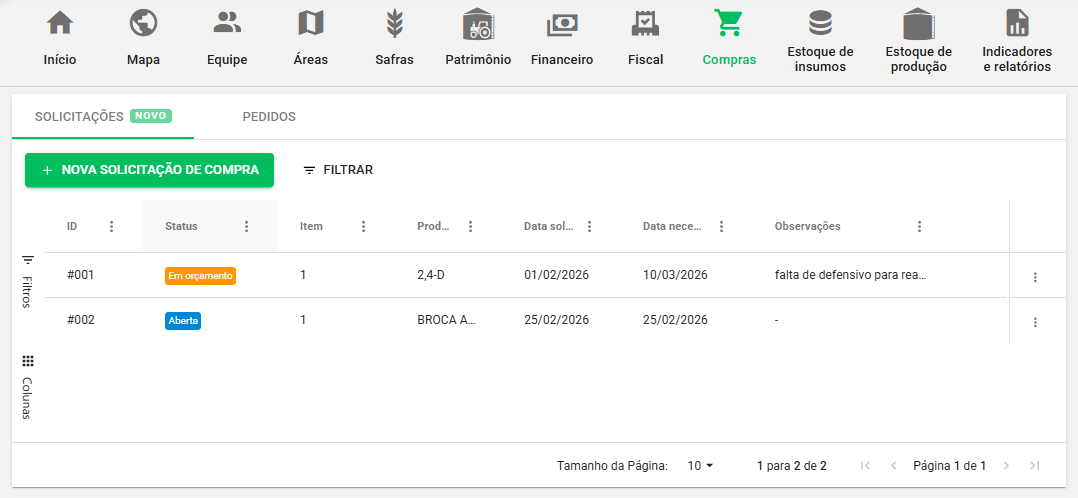Open Safras wheat icon
The image size is (1078, 498).
395,23
